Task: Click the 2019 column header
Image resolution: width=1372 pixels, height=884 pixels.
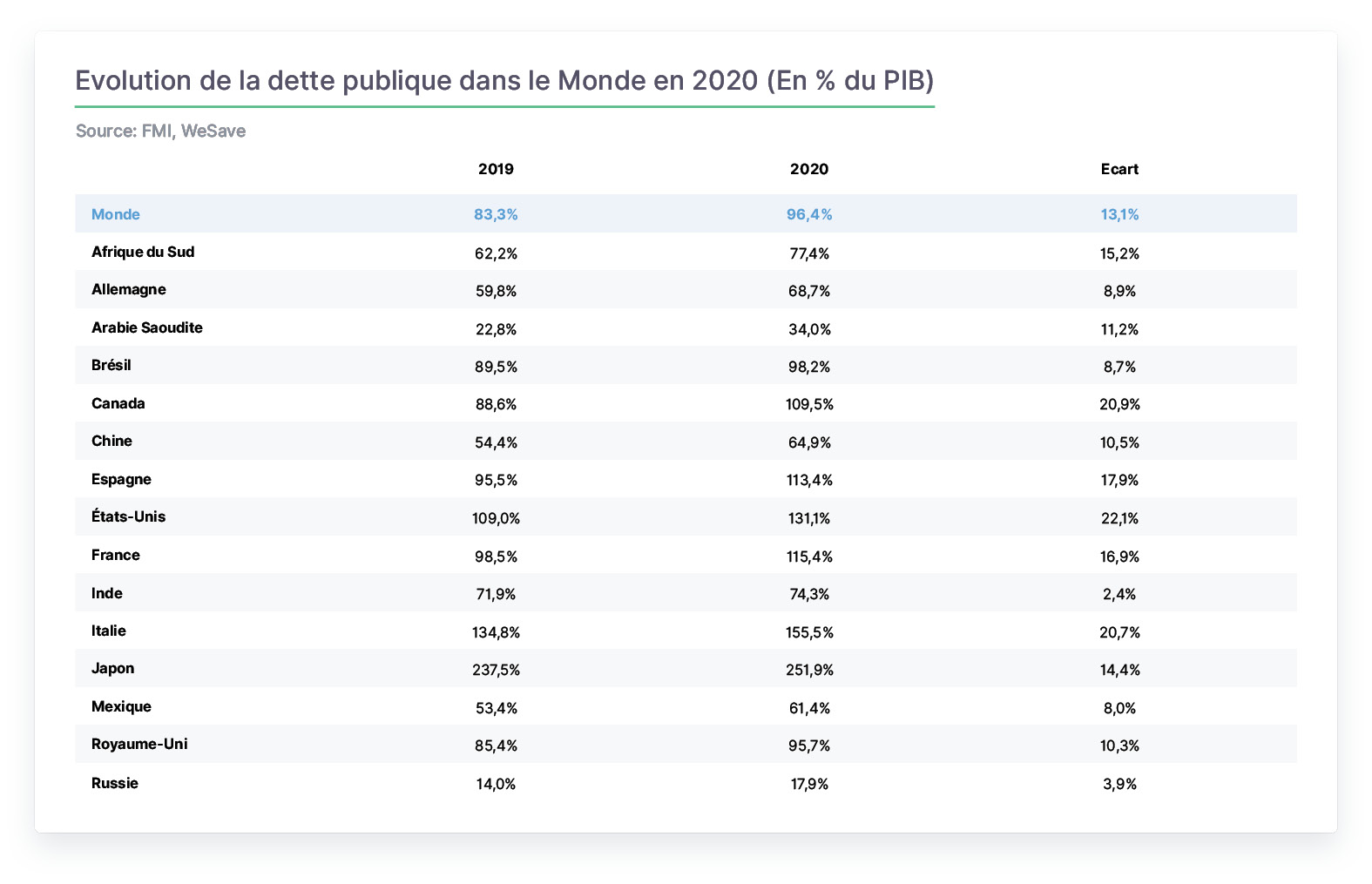Action: click(x=496, y=169)
